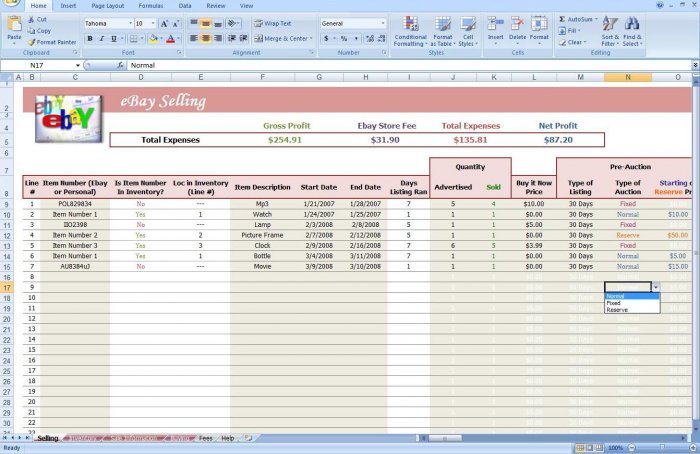Open the Tahoma font name dropdown

click(130, 24)
